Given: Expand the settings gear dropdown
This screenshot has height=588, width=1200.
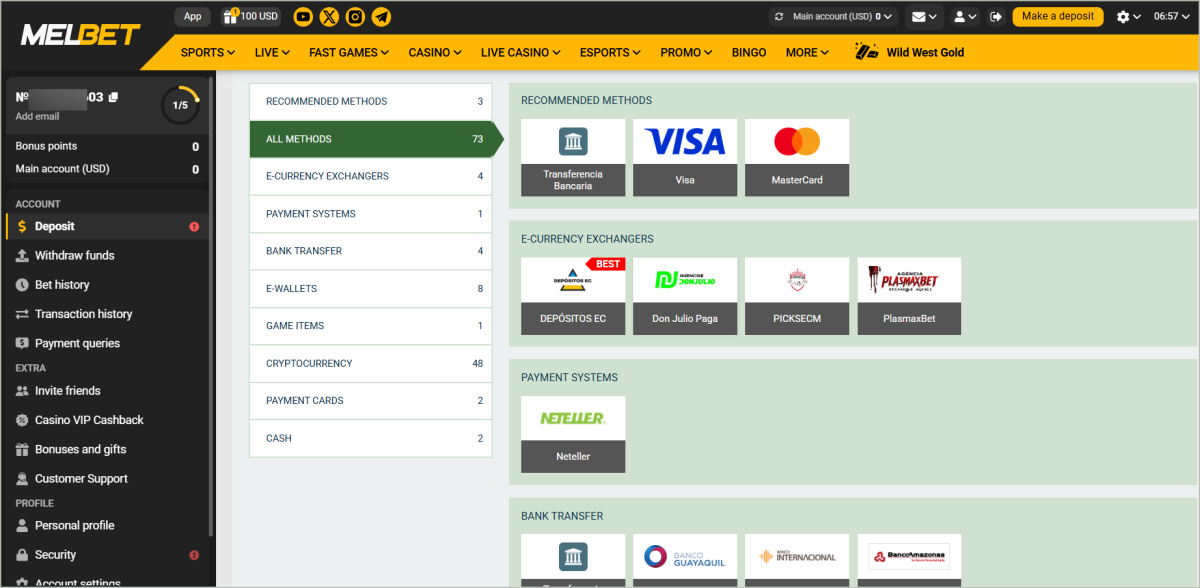Looking at the screenshot, I should [1129, 17].
